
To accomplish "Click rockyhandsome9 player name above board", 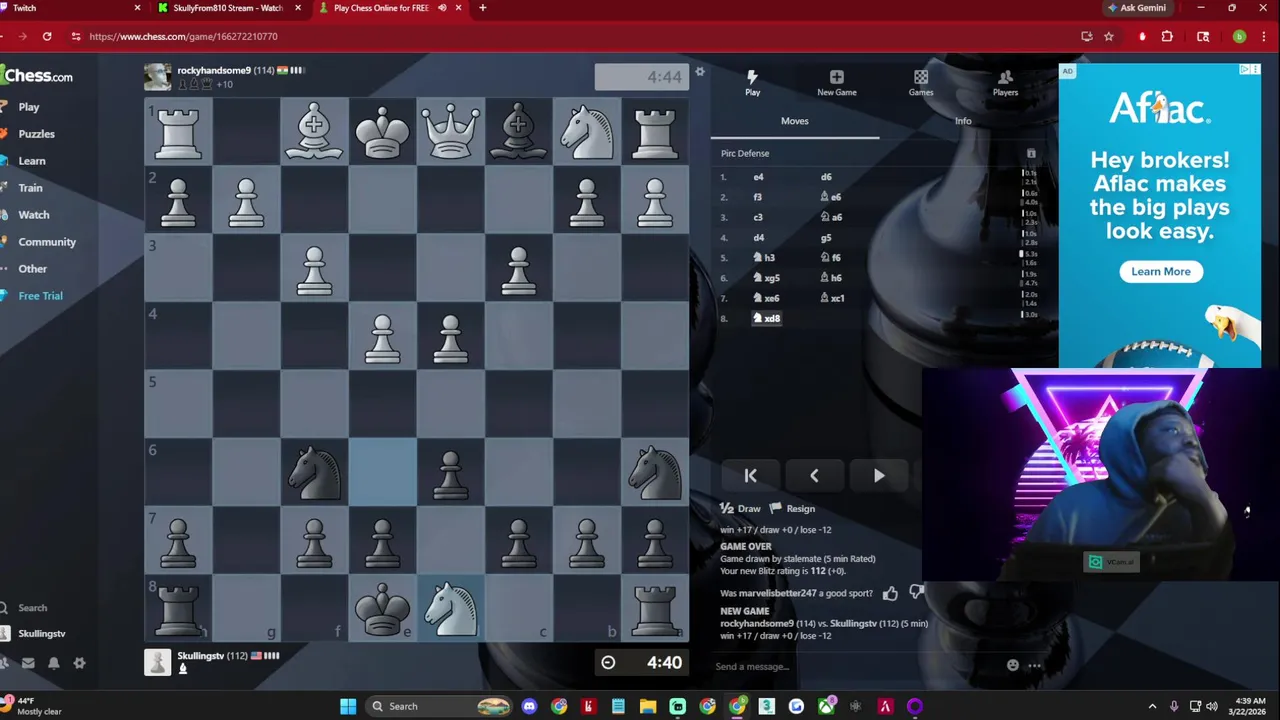I will pos(213,71).
